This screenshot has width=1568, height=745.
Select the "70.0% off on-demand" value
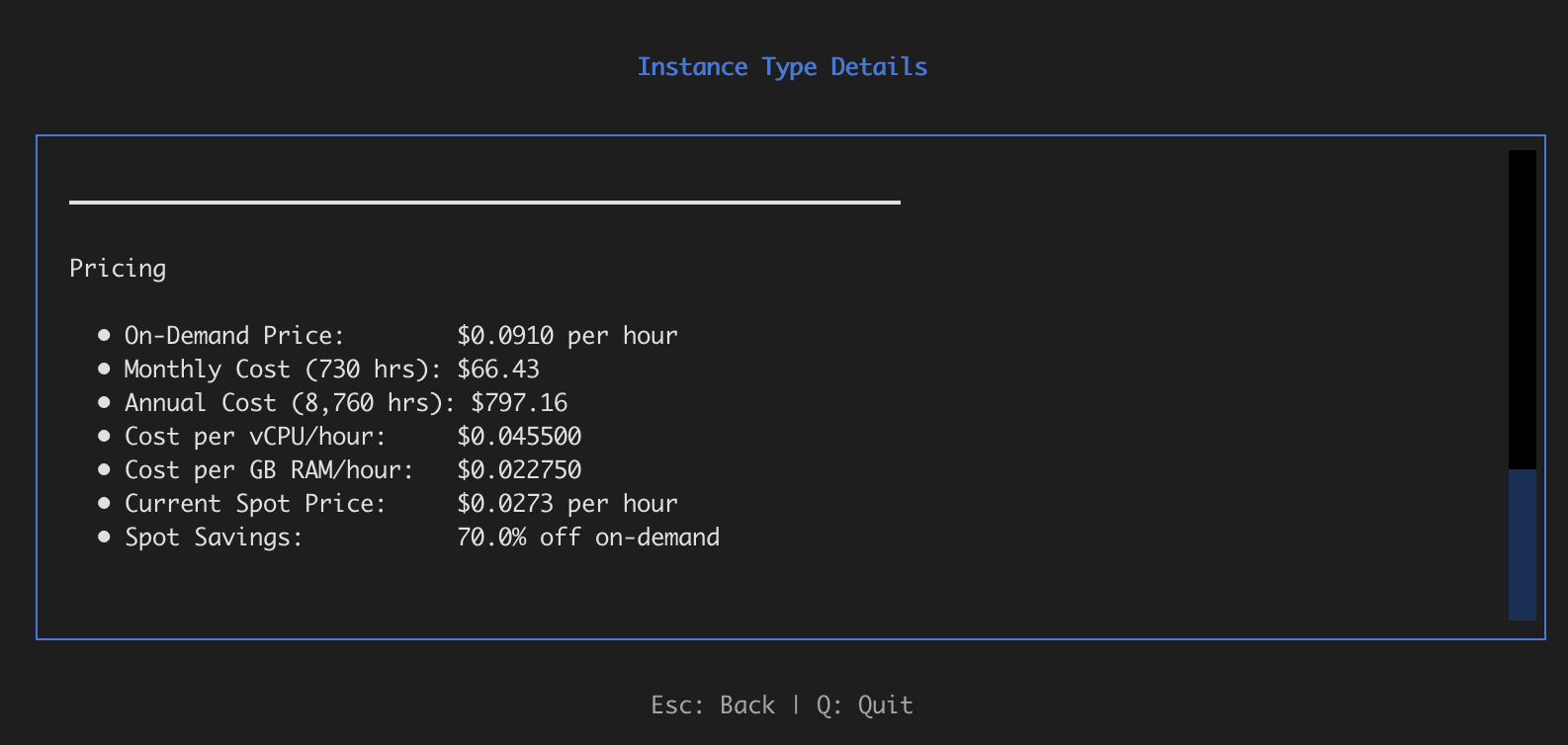point(588,538)
